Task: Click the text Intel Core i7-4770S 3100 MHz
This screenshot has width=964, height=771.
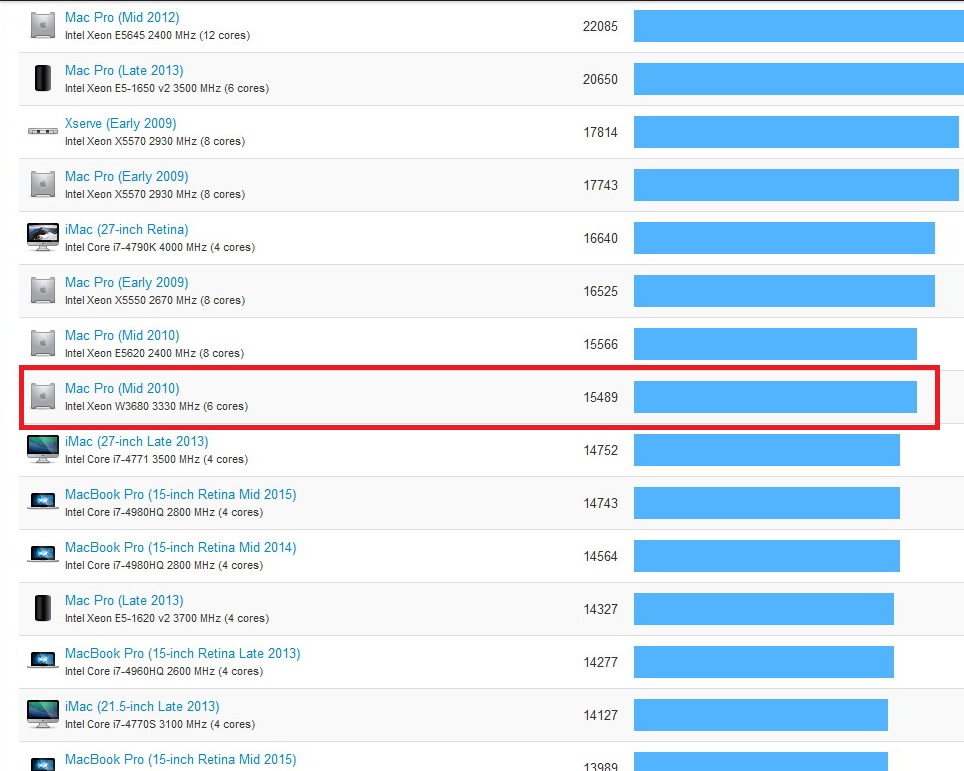Action: [x=136, y=724]
